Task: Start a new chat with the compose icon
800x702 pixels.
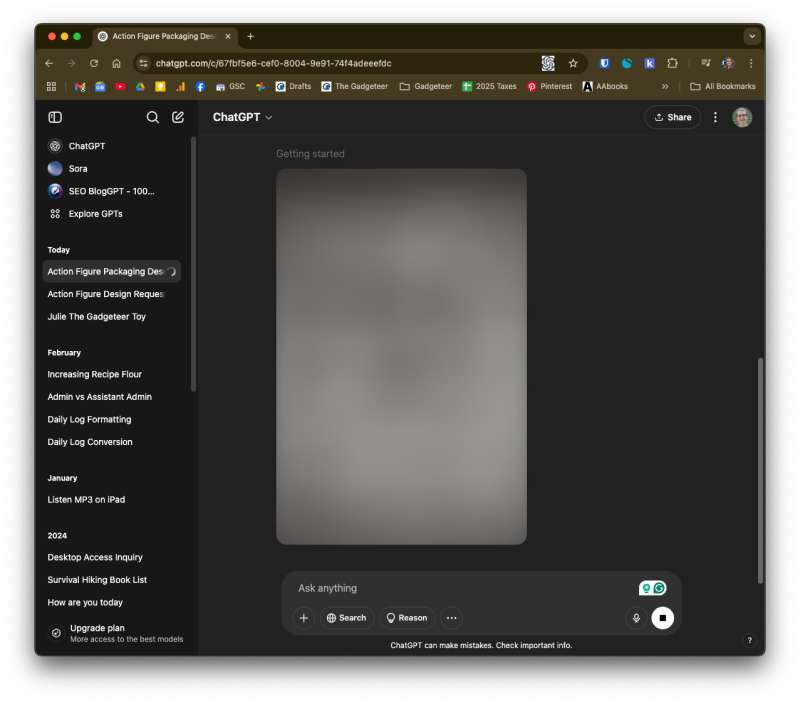Action: pos(178,117)
